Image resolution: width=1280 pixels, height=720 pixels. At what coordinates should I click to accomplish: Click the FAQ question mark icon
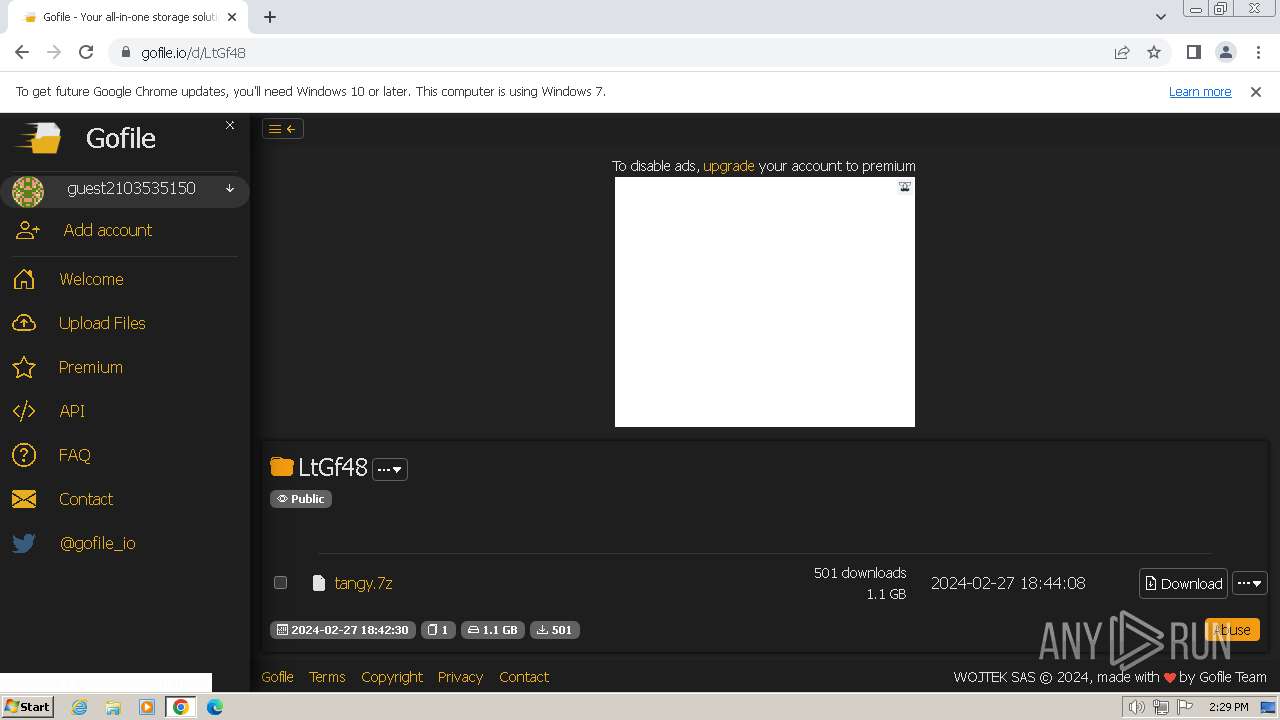click(24, 455)
